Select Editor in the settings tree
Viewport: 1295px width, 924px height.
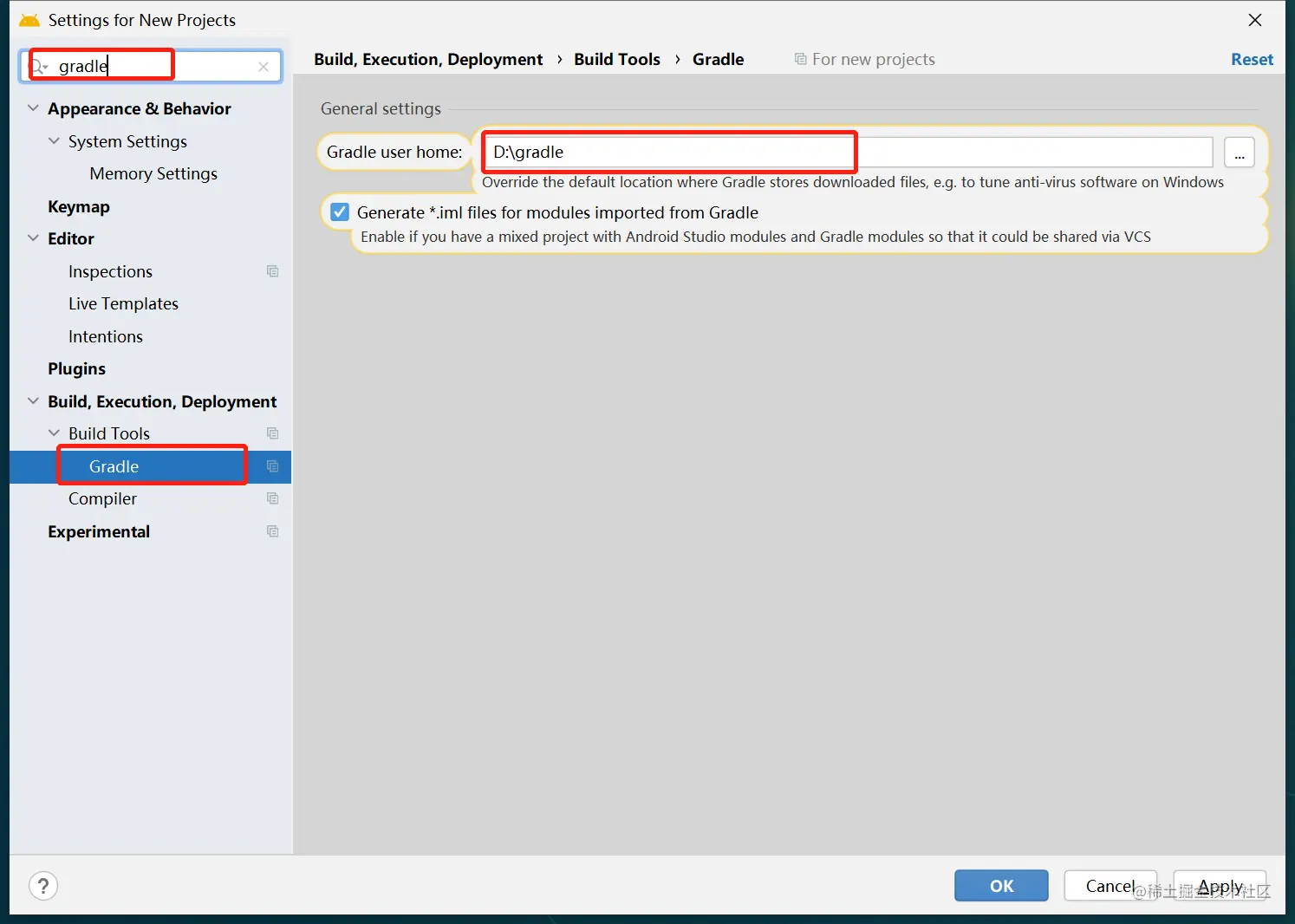[x=71, y=238]
